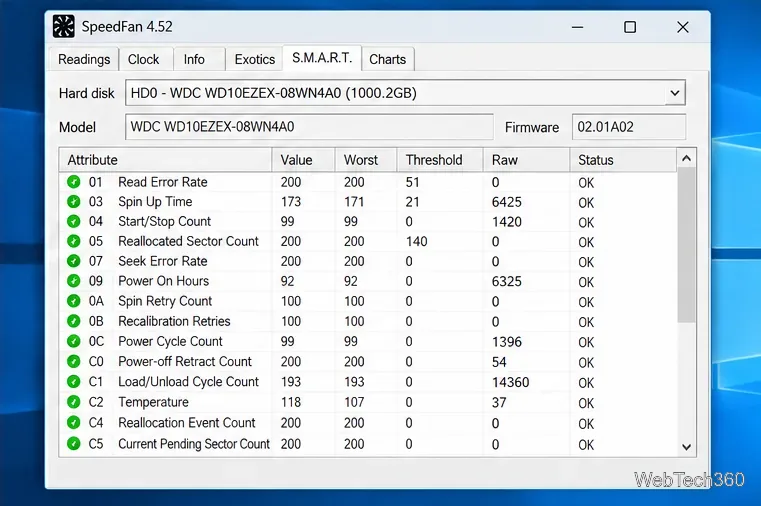Click threshold value 51 for Read Error Rate
Image resolution: width=761 pixels, height=506 pixels.
(413, 182)
